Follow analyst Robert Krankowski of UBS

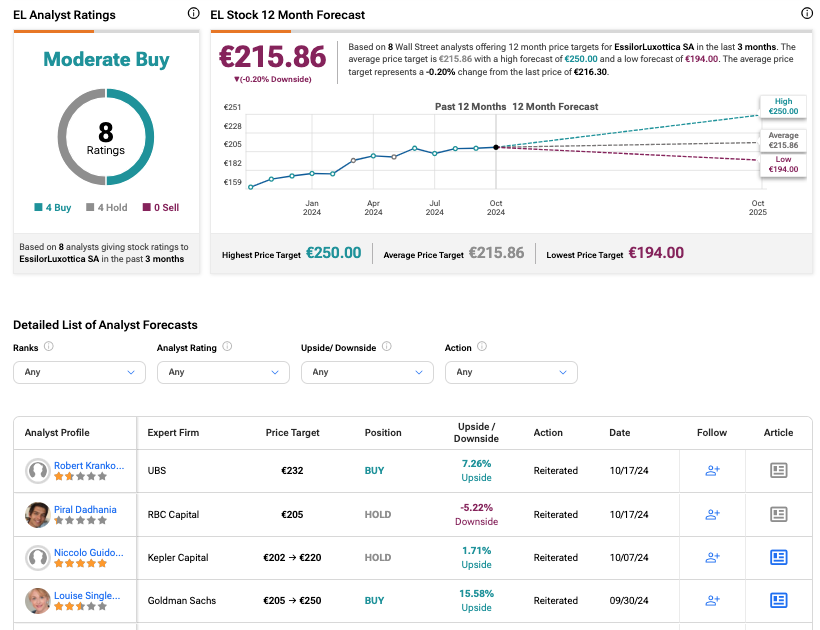(713, 470)
